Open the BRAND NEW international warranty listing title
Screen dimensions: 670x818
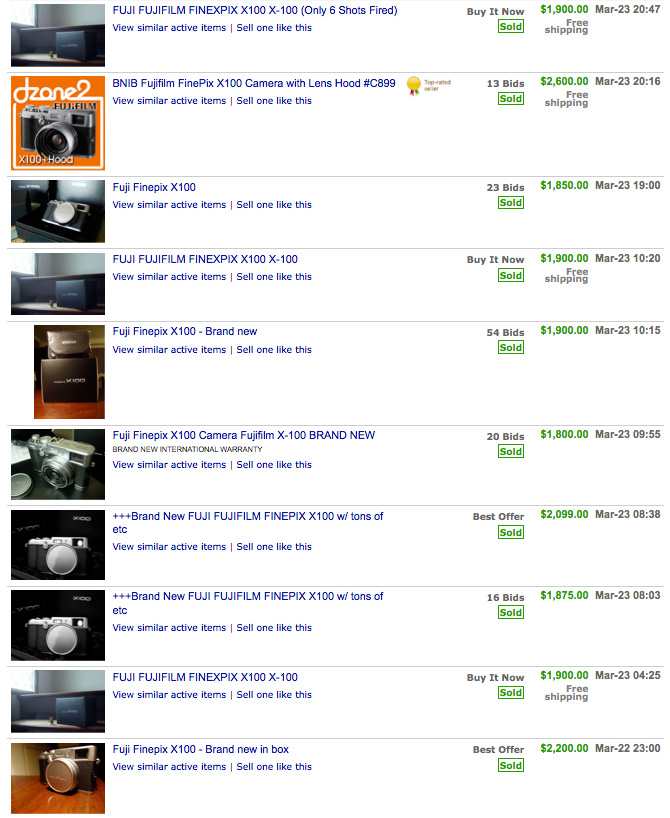pyautogui.click(x=244, y=435)
